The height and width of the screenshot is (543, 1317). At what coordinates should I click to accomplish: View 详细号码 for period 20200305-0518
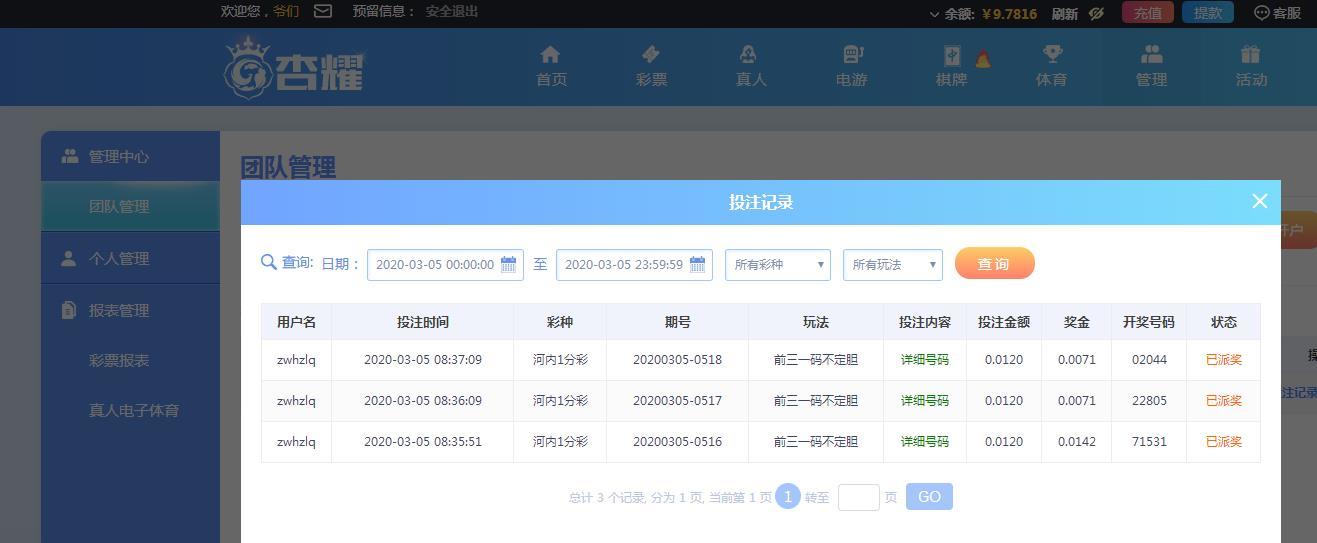pyautogui.click(x=924, y=360)
